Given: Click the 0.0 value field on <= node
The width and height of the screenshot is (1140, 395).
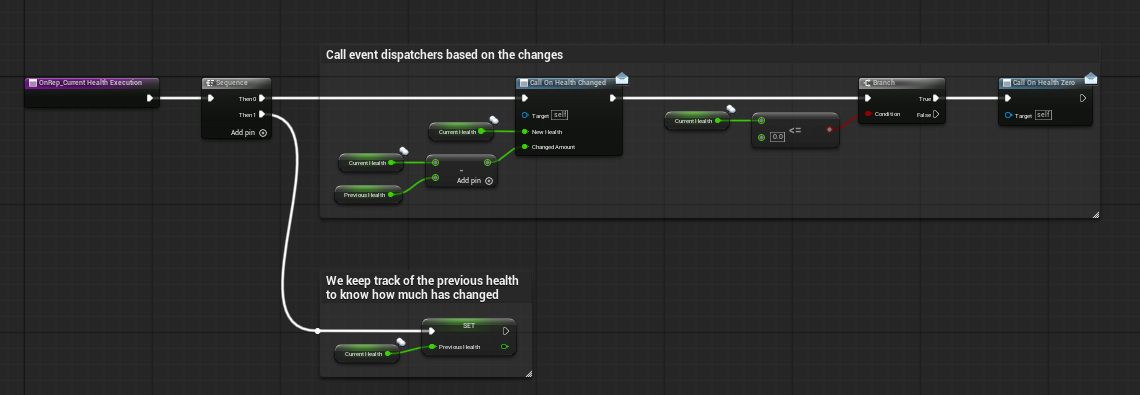Looking at the screenshot, I should click(777, 137).
